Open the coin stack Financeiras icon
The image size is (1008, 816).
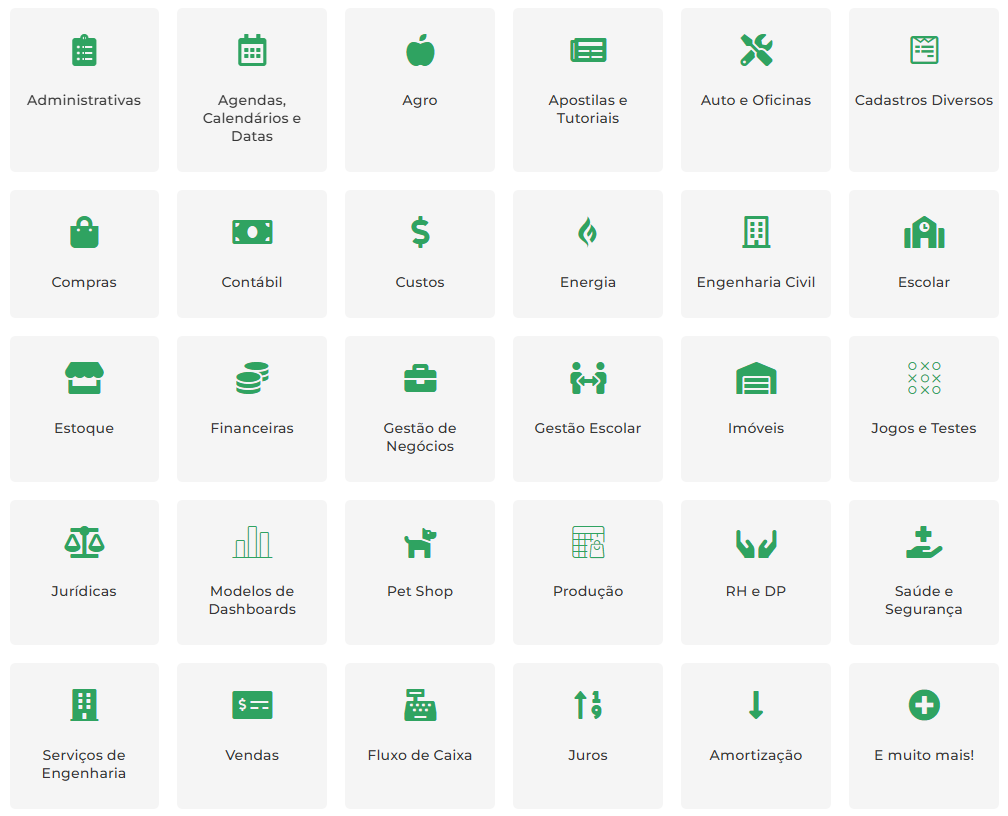[252, 378]
